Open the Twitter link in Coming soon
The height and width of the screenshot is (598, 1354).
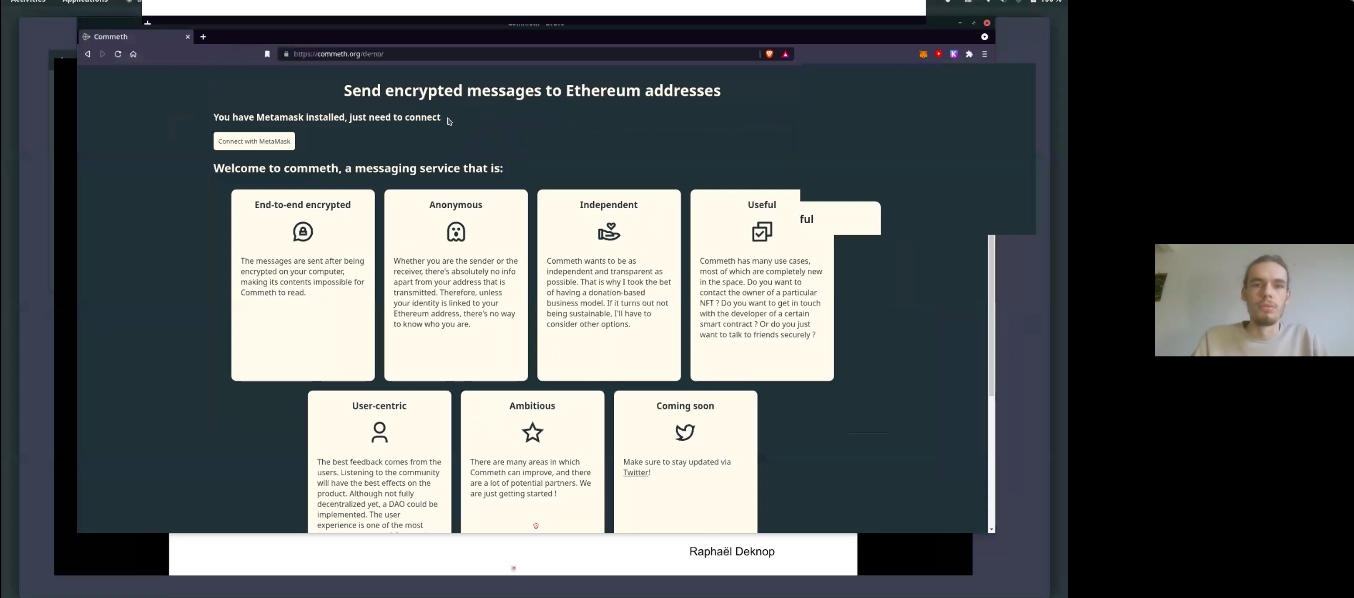point(636,472)
